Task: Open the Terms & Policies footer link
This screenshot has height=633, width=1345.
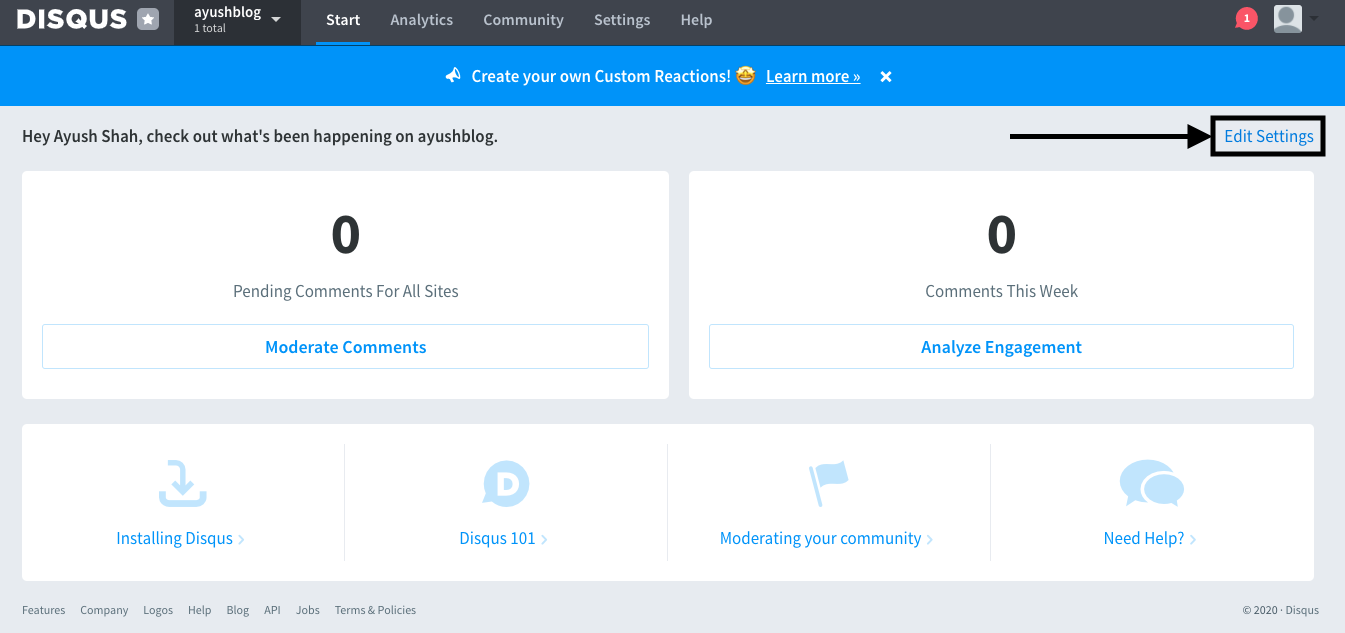Action: [375, 610]
